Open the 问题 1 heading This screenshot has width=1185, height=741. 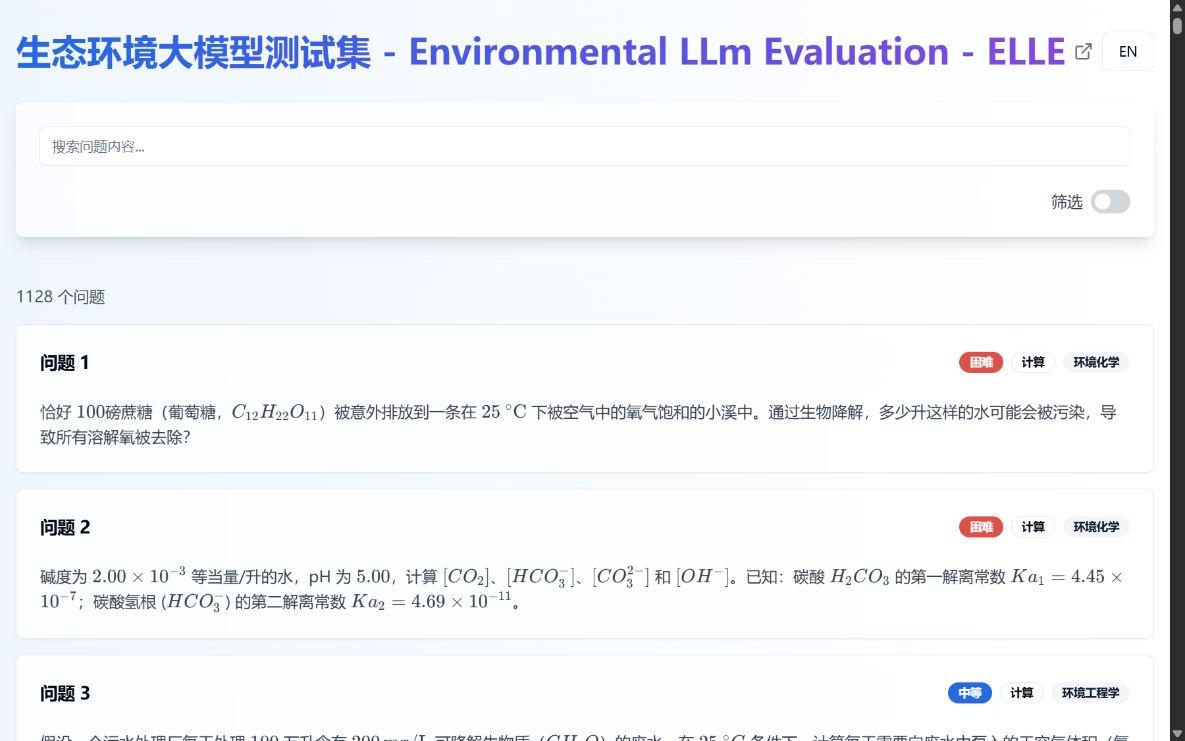pos(64,363)
